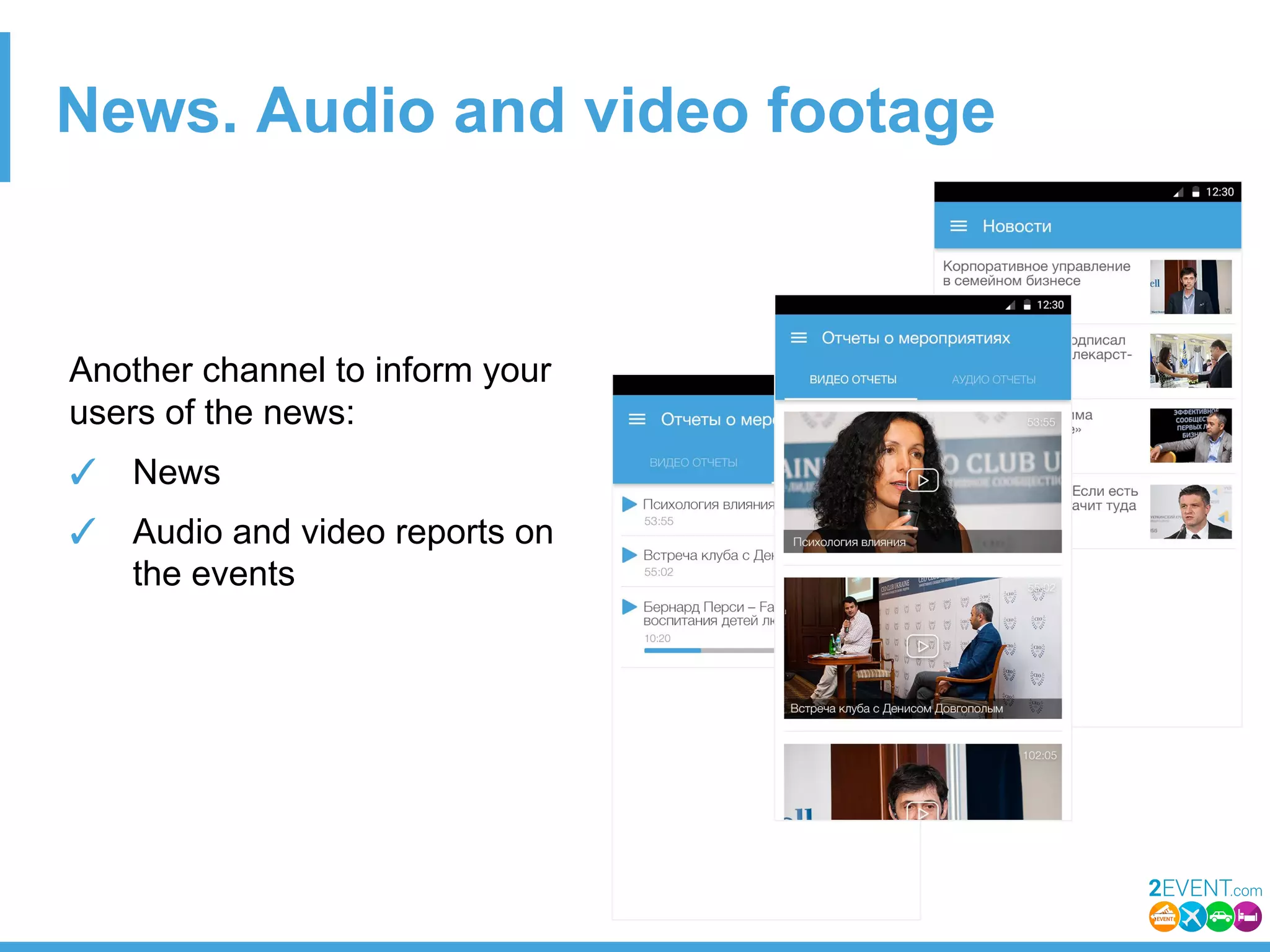Click the green car icon in logo

tap(1220, 917)
